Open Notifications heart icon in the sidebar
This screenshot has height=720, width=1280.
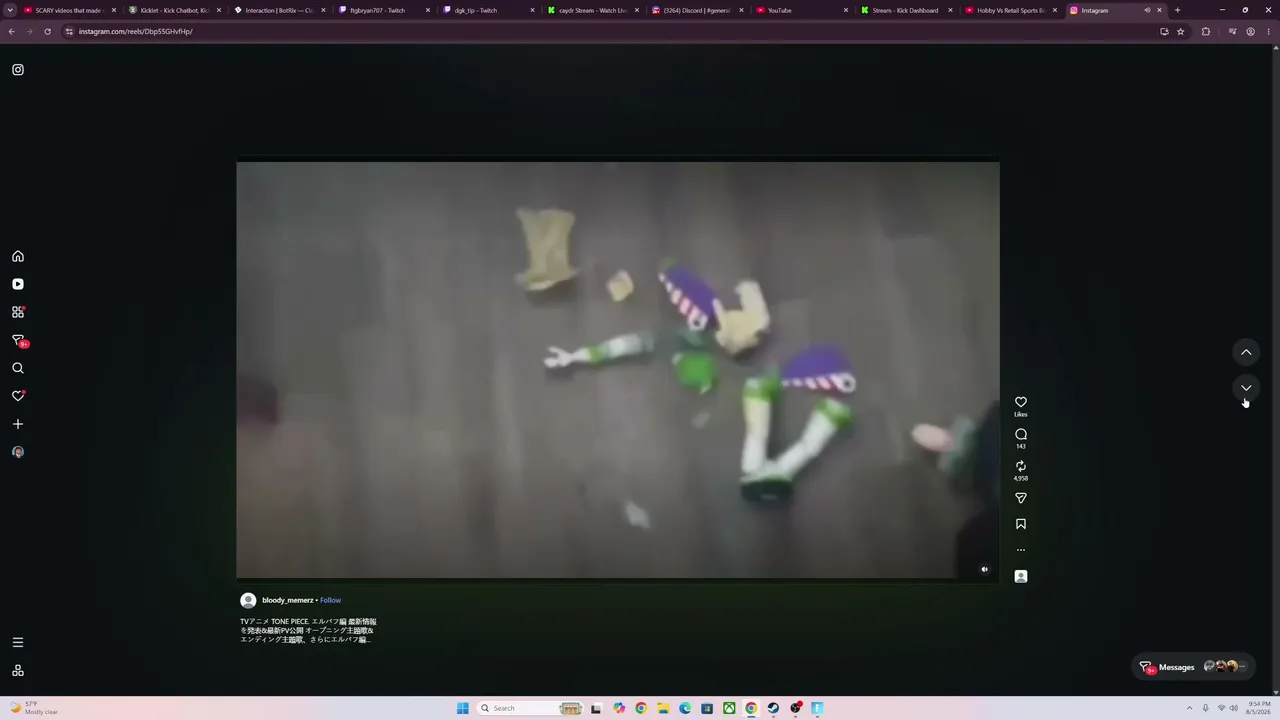[18, 396]
